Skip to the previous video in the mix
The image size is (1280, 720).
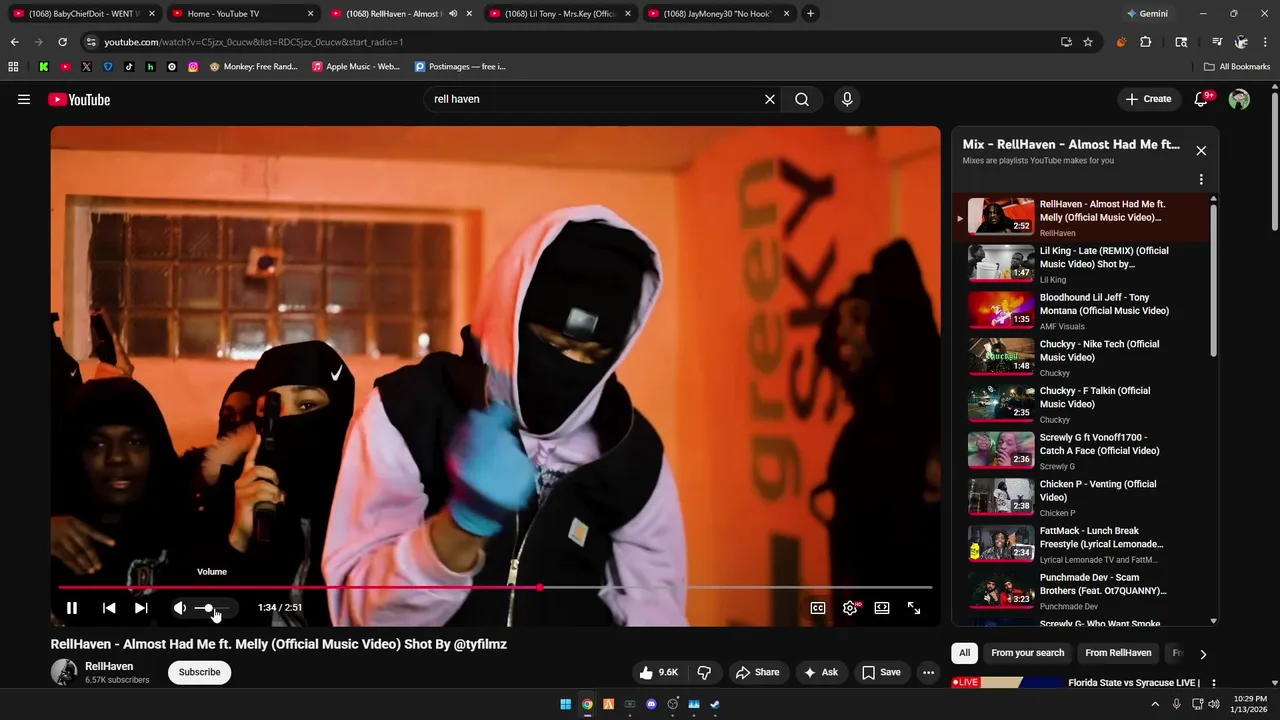[x=109, y=608]
